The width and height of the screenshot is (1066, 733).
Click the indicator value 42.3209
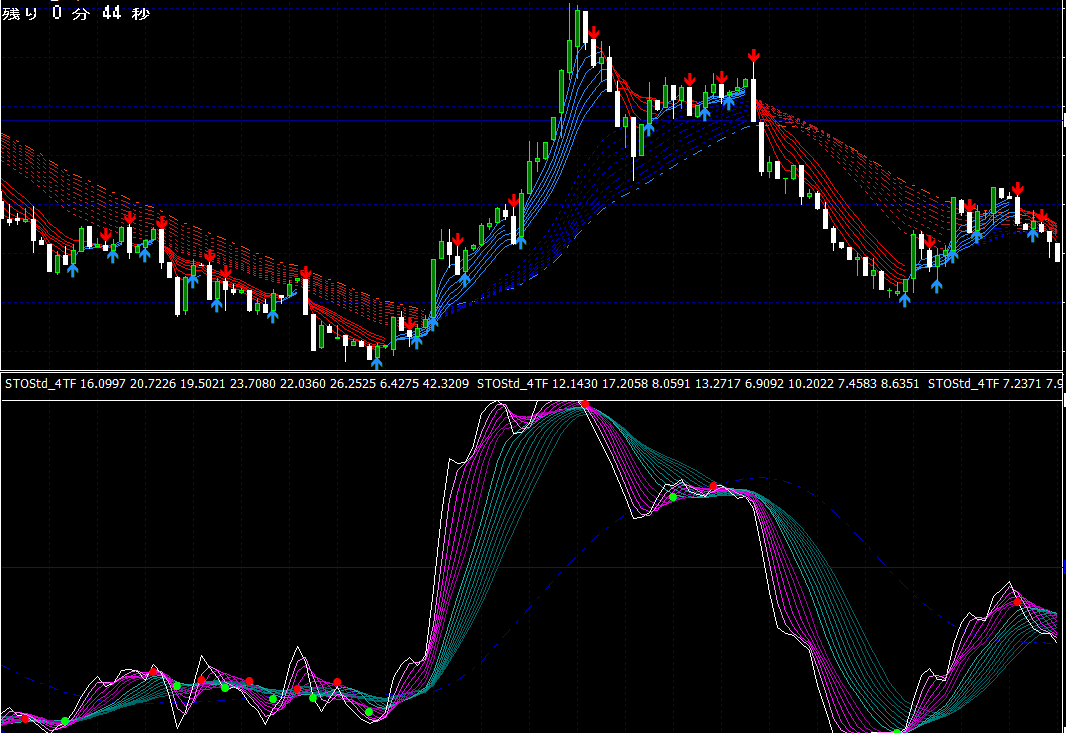point(445,383)
